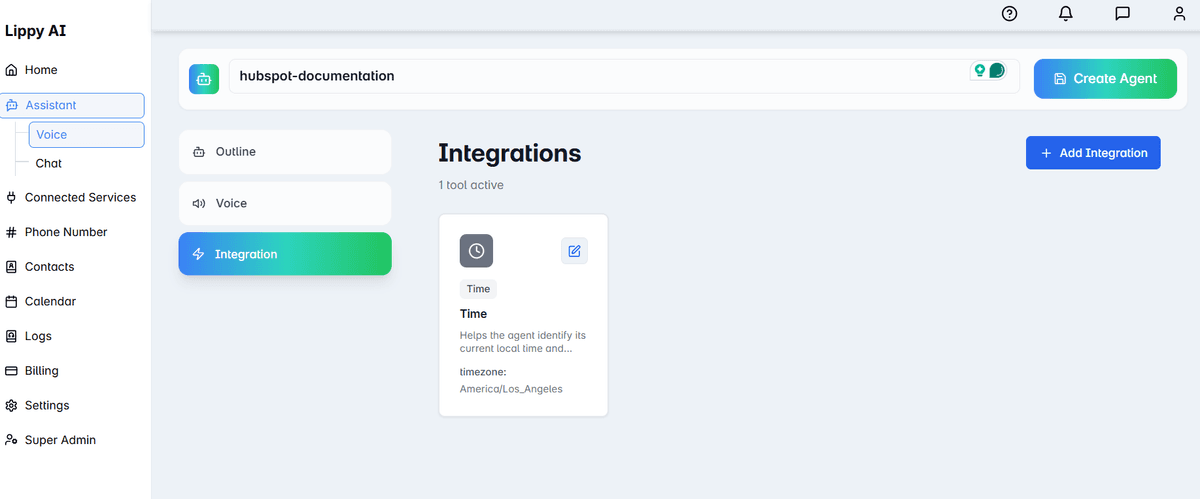Switch to the Outline tab
Viewport: 1200px width, 499px height.
(285, 152)
